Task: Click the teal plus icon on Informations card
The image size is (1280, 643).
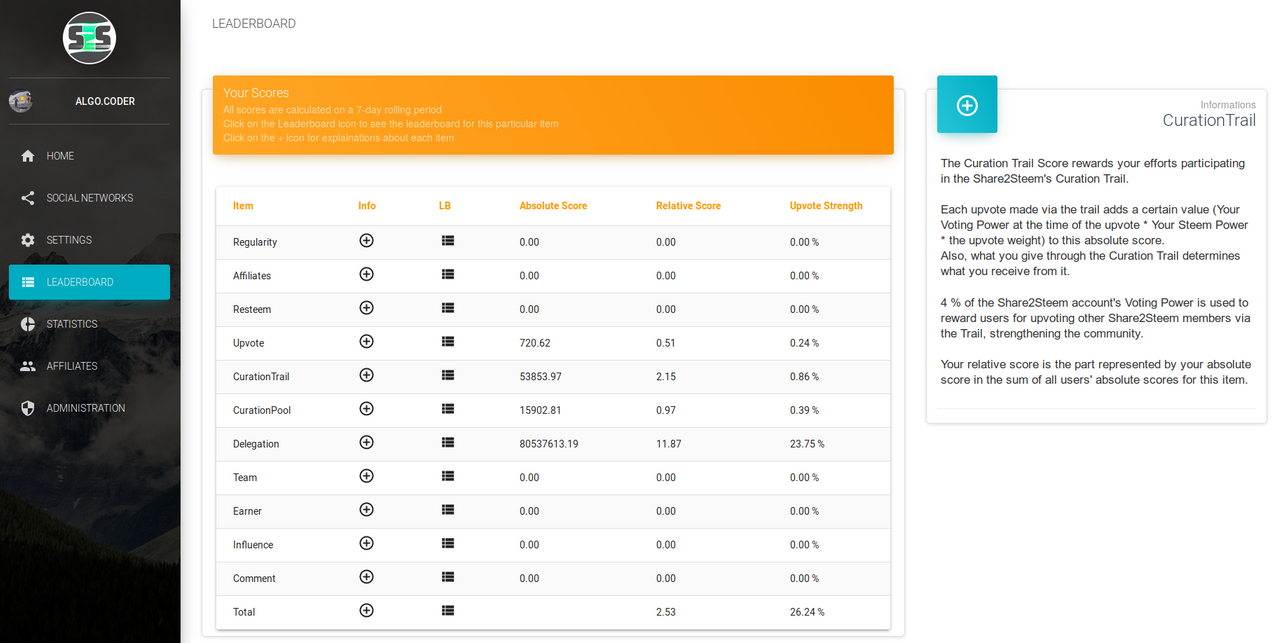Action: 967,105
